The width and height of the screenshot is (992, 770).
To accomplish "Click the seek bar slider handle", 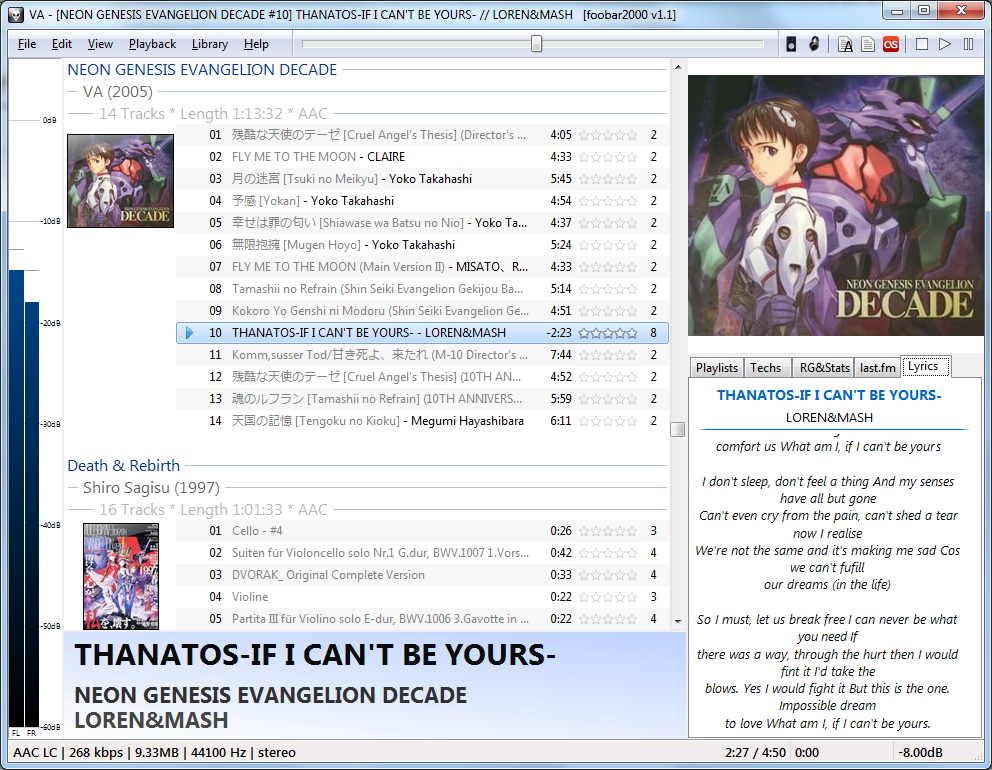I will [536, 44].
